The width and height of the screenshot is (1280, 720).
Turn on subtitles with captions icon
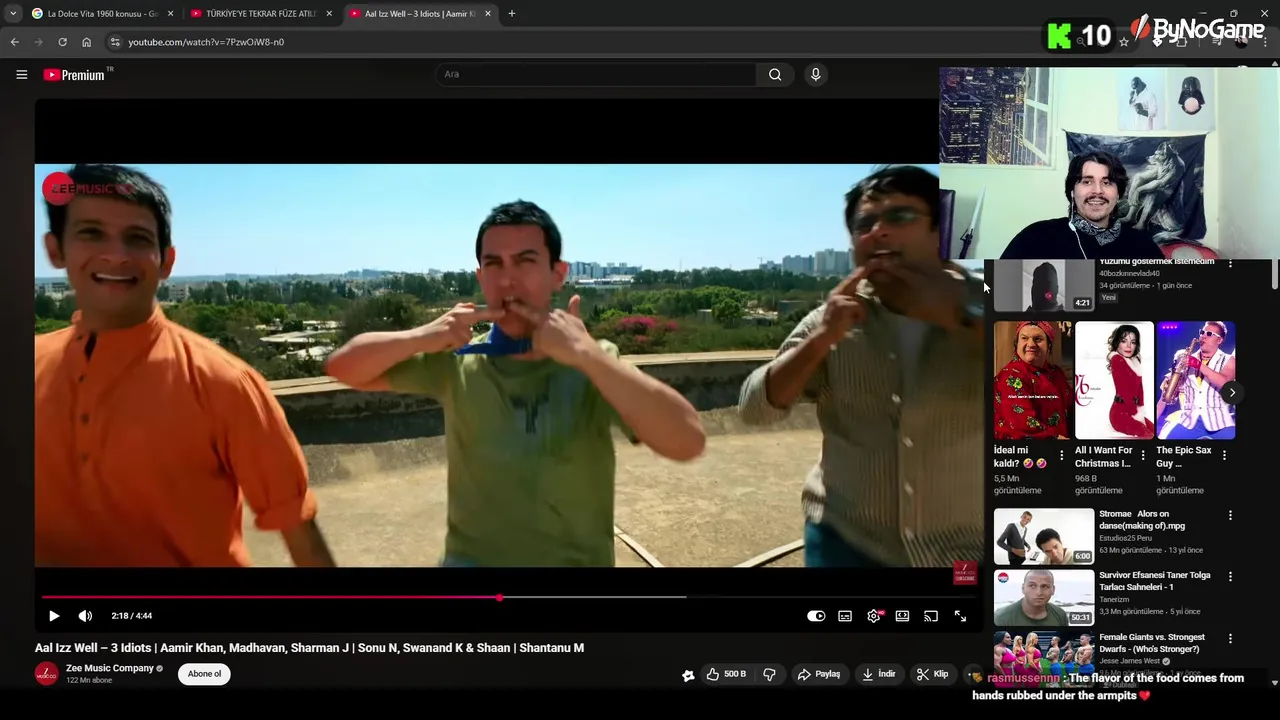845,616
